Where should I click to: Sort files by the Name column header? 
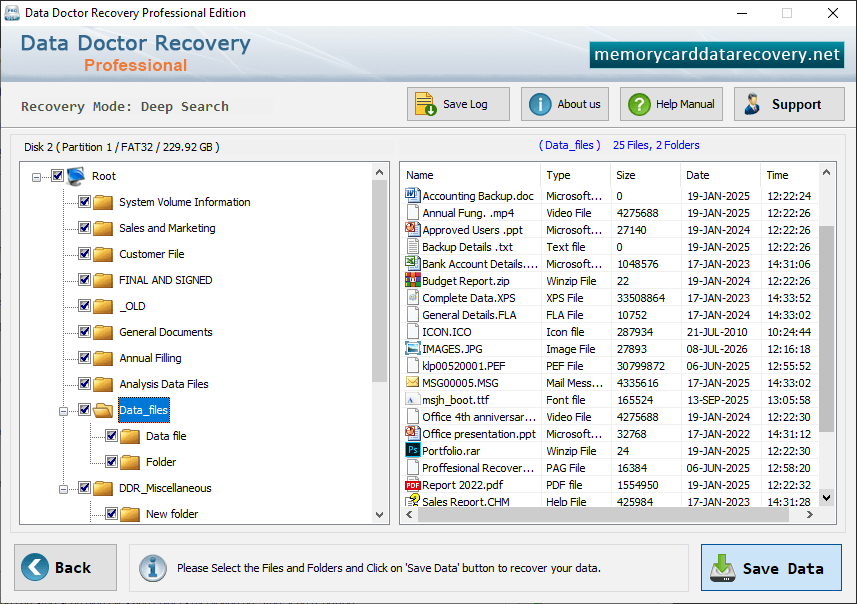pos(471,175)
